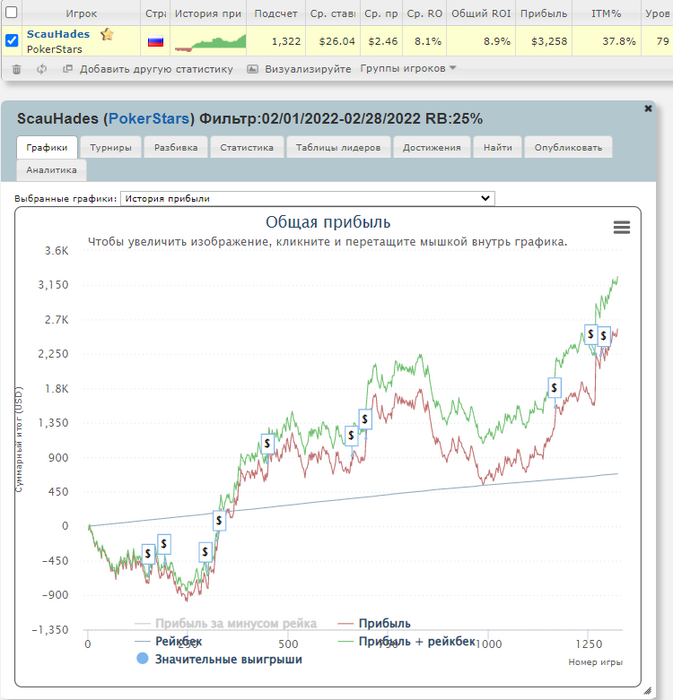Sort by the Общий ROI column header
The image size is (673, 700).
pyautogui.click(x=481, y=13)
